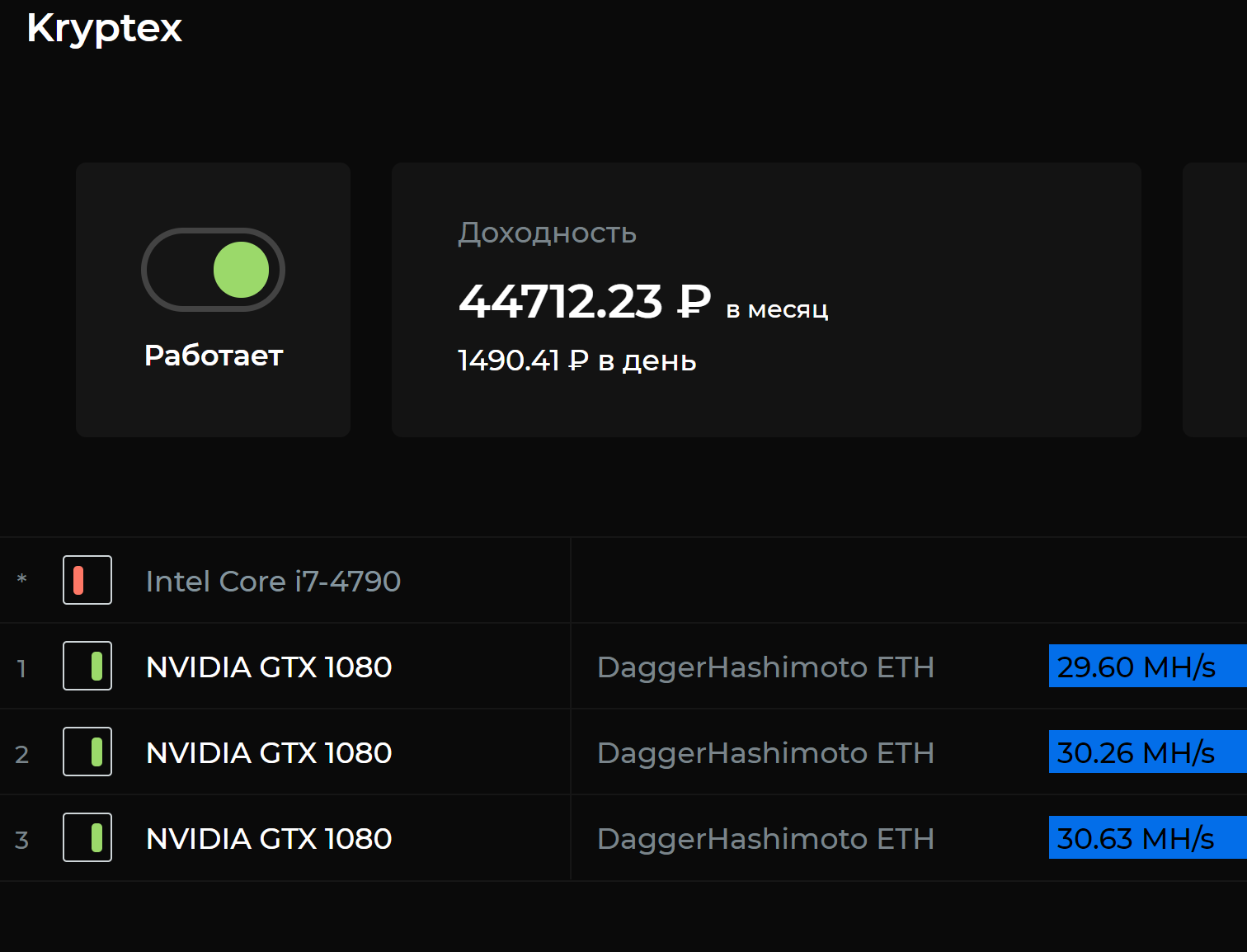The image size is (1247, 952).
Task: Disable the first NVIDIA GTX 1080 toggle
Action: (x=87, y=666)
